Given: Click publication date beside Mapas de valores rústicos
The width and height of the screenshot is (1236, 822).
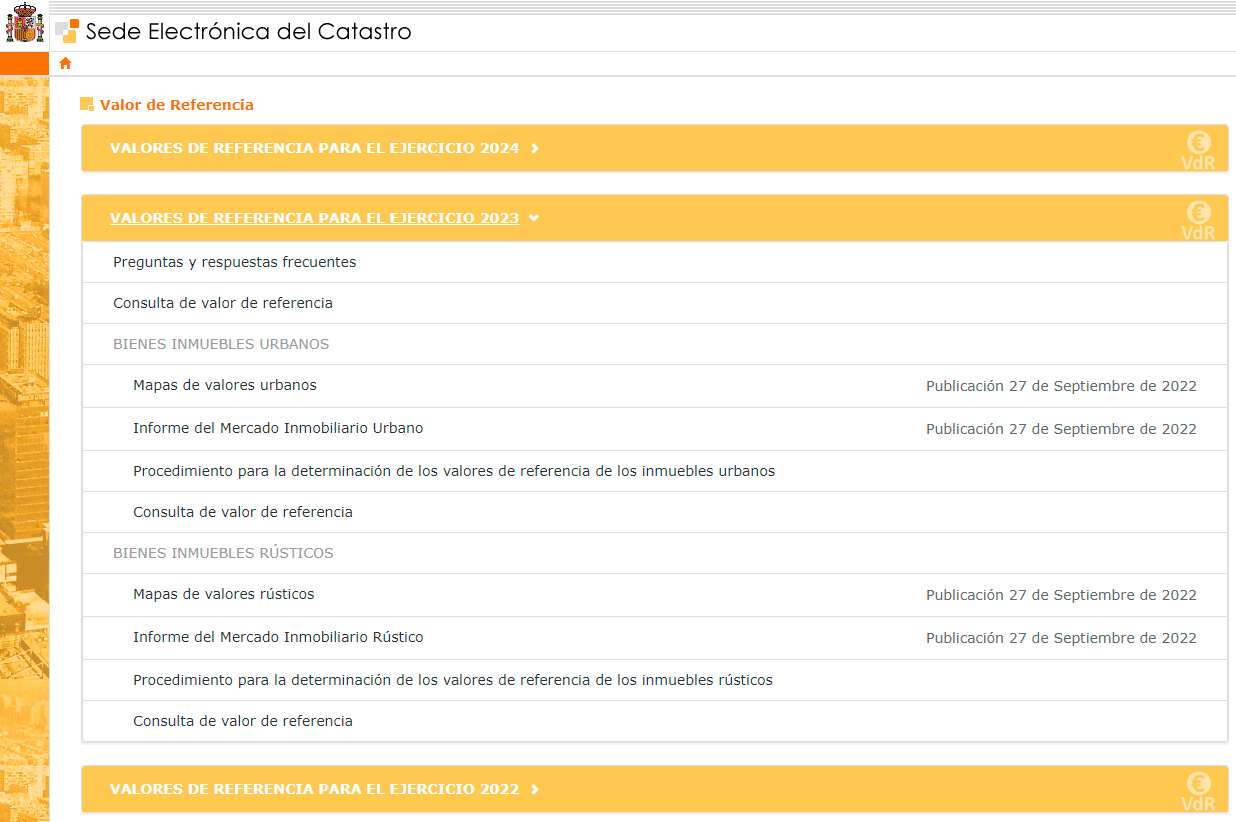Looking at the screenshot, I should (1061, 595).
